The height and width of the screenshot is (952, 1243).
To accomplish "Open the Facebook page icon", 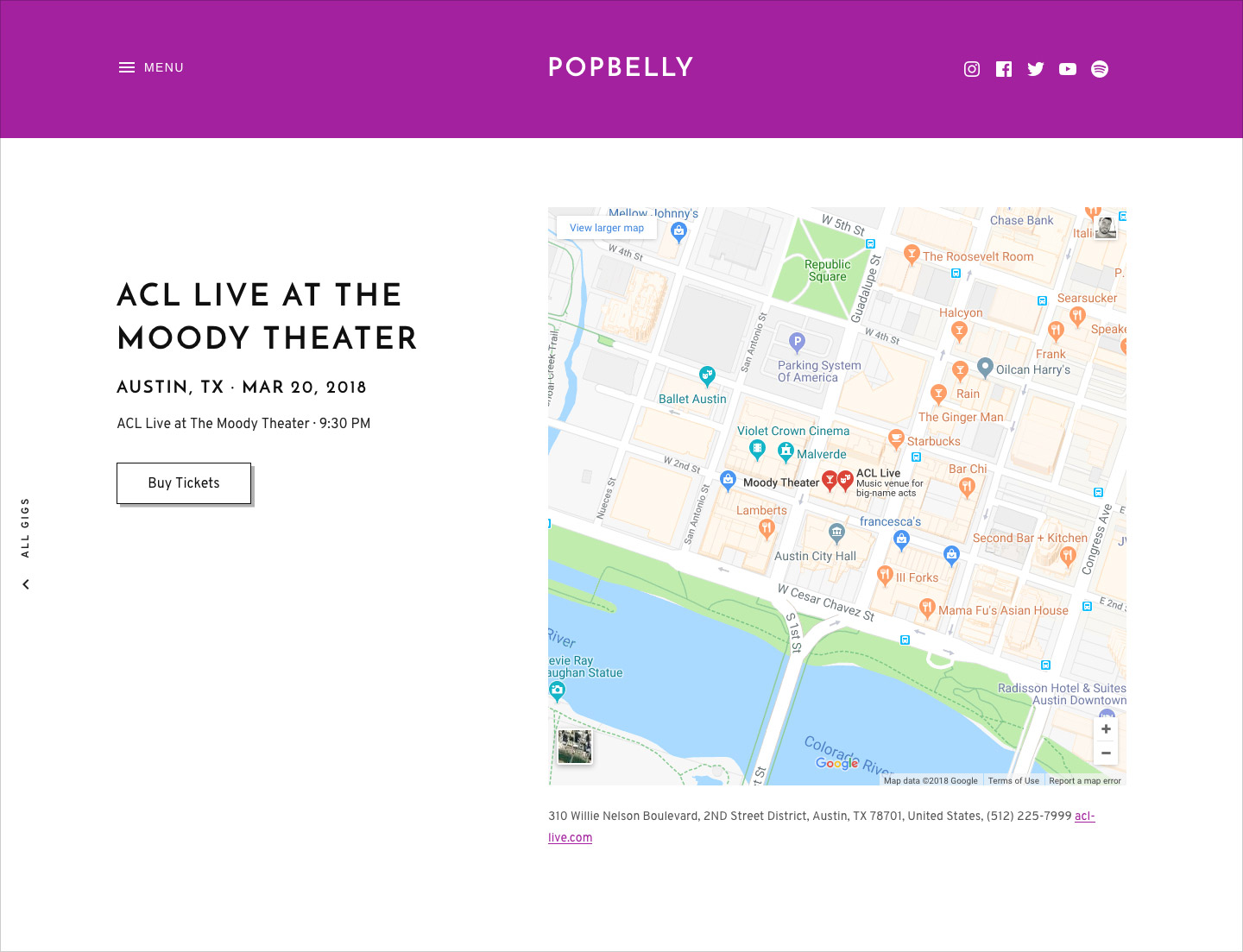I will [x=1004, y=69].
